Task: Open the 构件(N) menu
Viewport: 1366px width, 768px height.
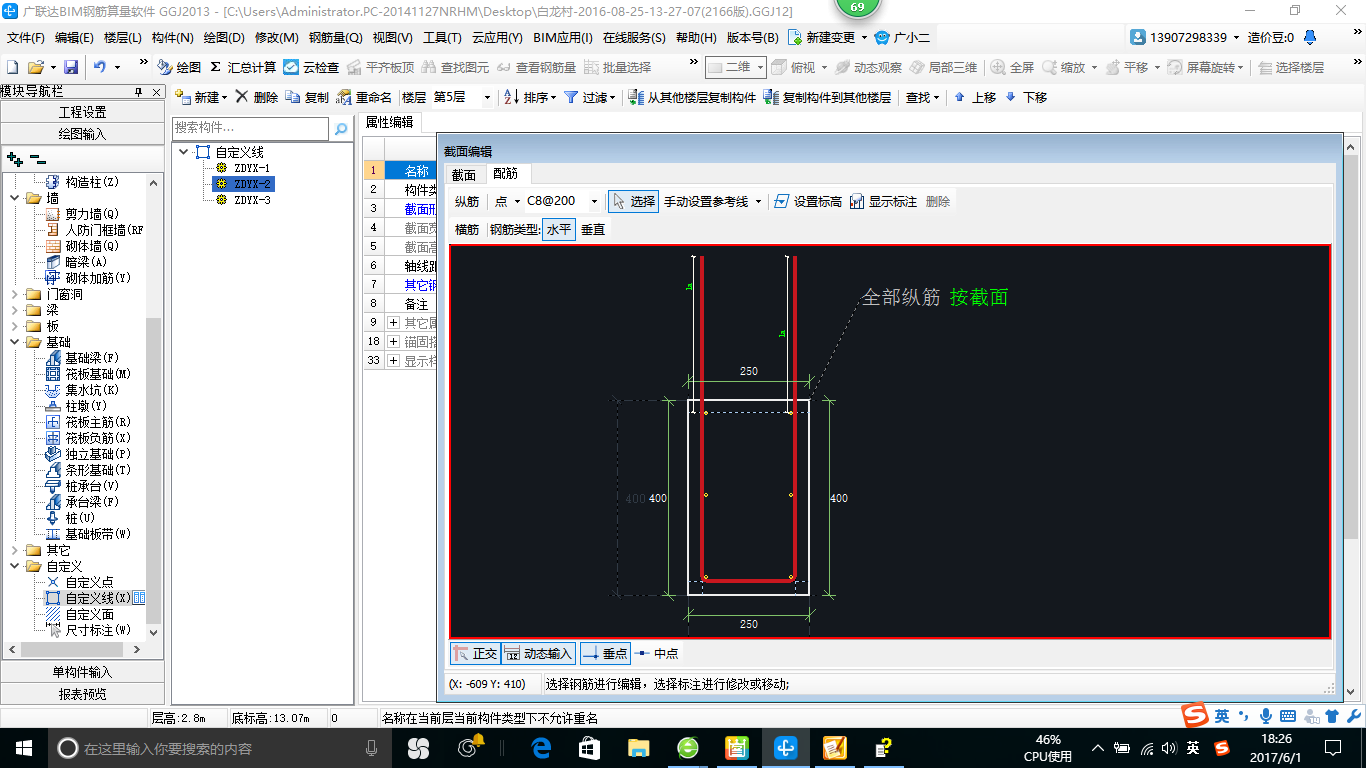Action: [x=172, y=37]
